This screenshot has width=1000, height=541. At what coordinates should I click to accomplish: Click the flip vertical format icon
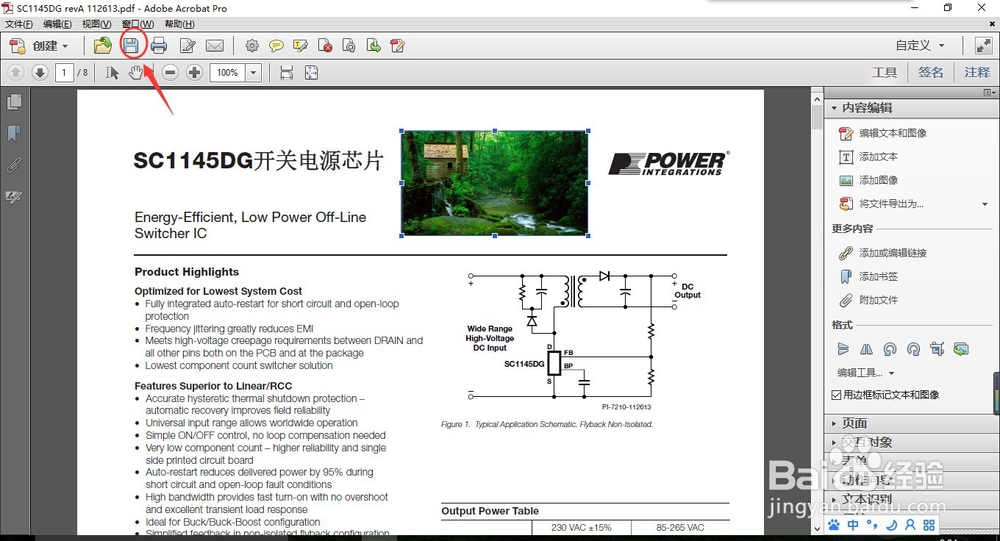pos(843,349)
